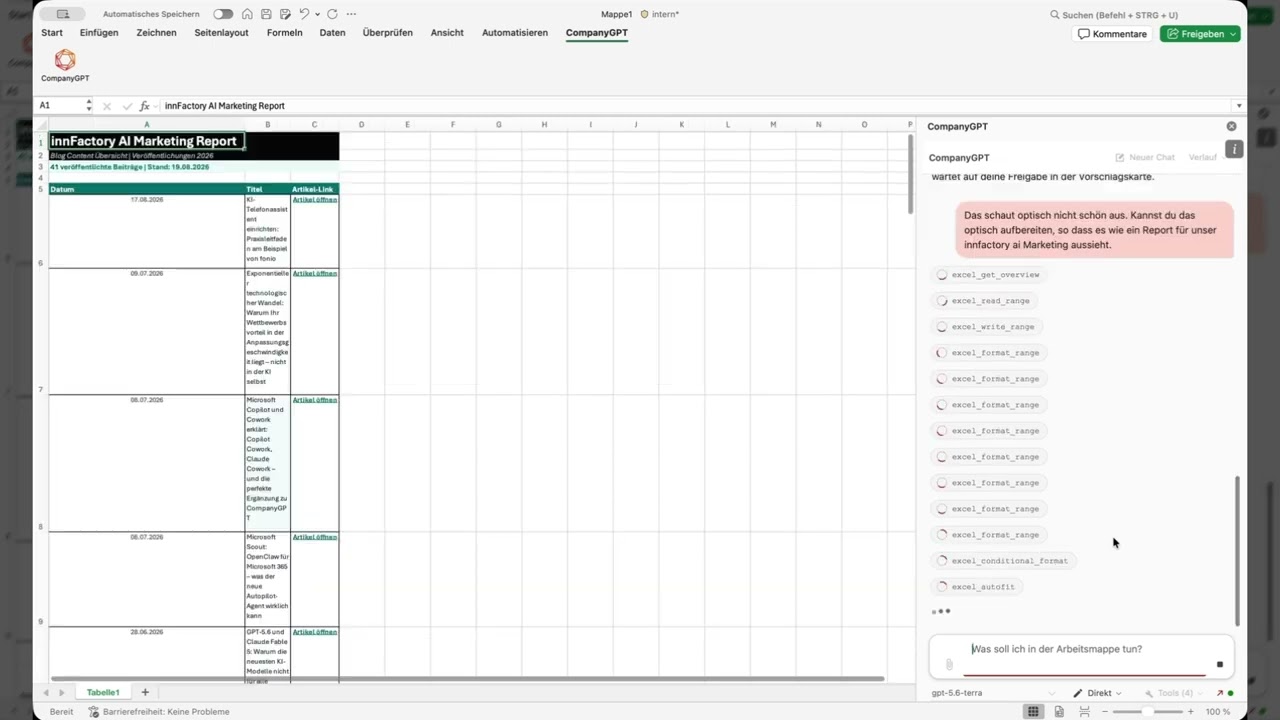Click the zoom in plus button
Viewport: 1280px width, 720px height.
point(1190,711)
